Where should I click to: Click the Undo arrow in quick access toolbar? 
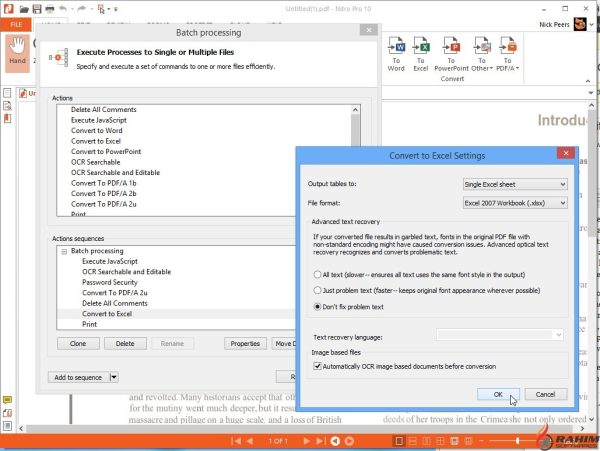[63, 8]
